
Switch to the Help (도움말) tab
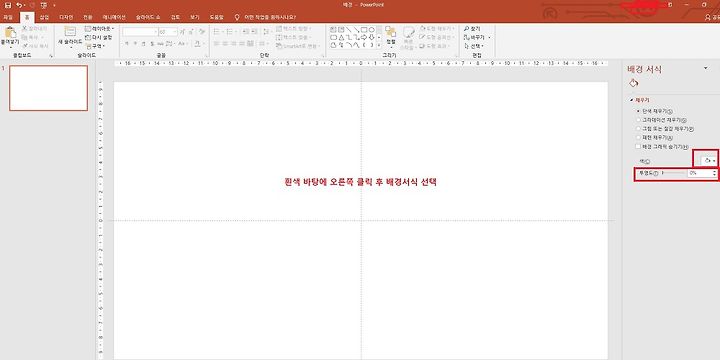(216, 17)
